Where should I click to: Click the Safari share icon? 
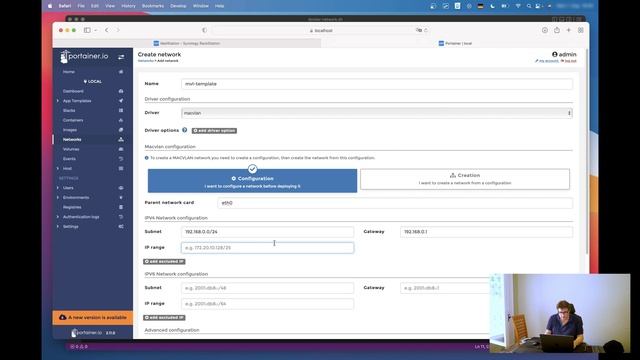(557, 30)
